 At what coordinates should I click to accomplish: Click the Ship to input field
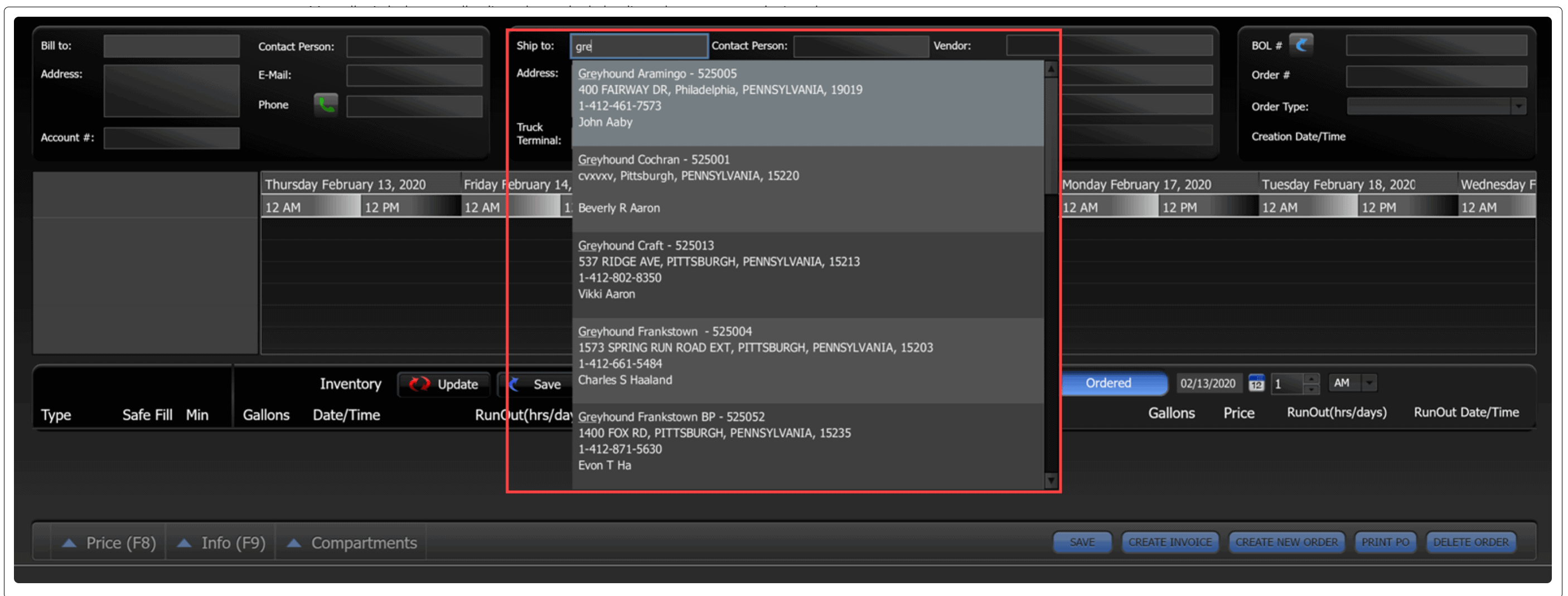pyautogui.click(x=639, y=46)
